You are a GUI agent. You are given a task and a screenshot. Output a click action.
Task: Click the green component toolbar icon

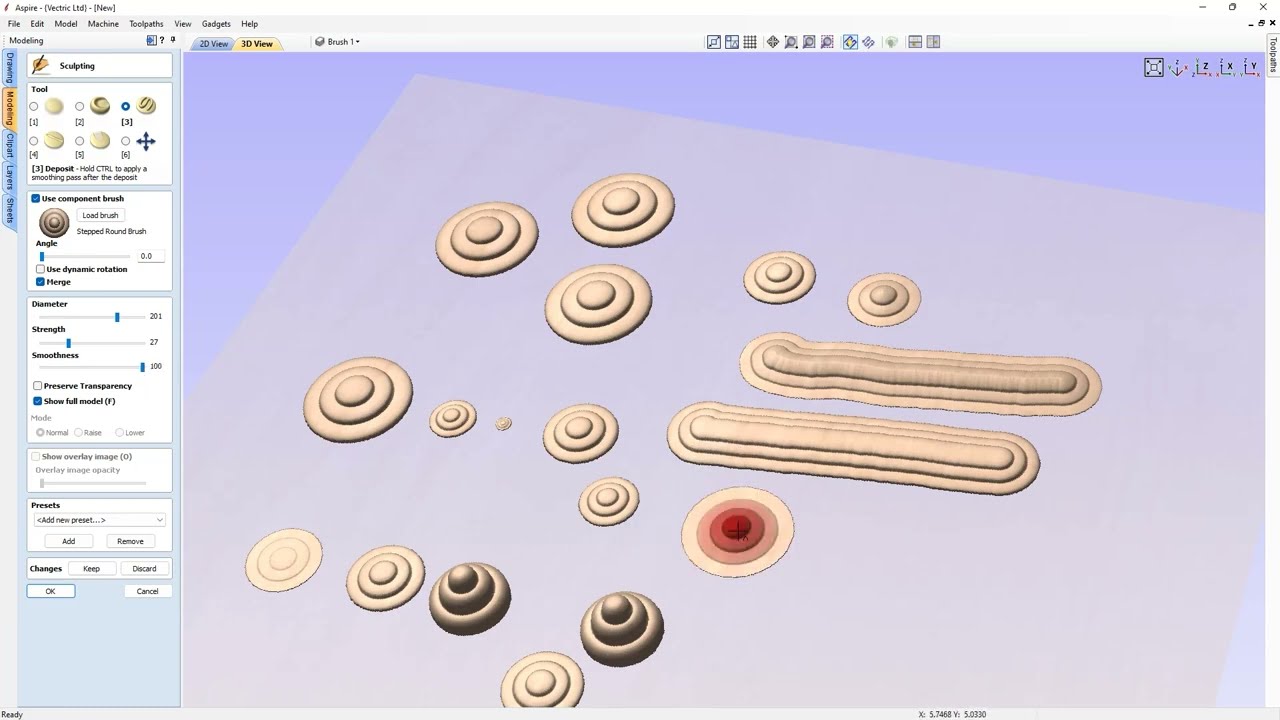[891, 42]
